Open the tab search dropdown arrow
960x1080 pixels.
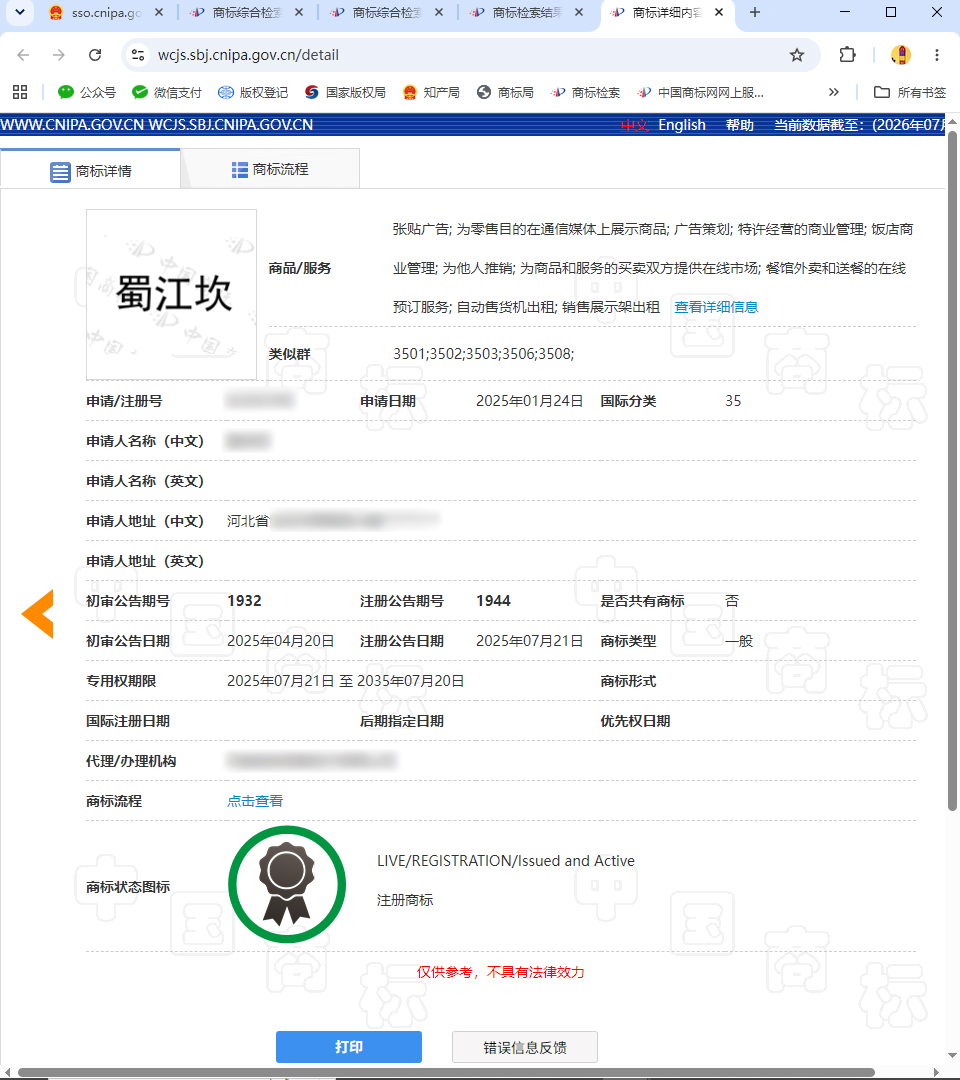click(x=20, y=12)
